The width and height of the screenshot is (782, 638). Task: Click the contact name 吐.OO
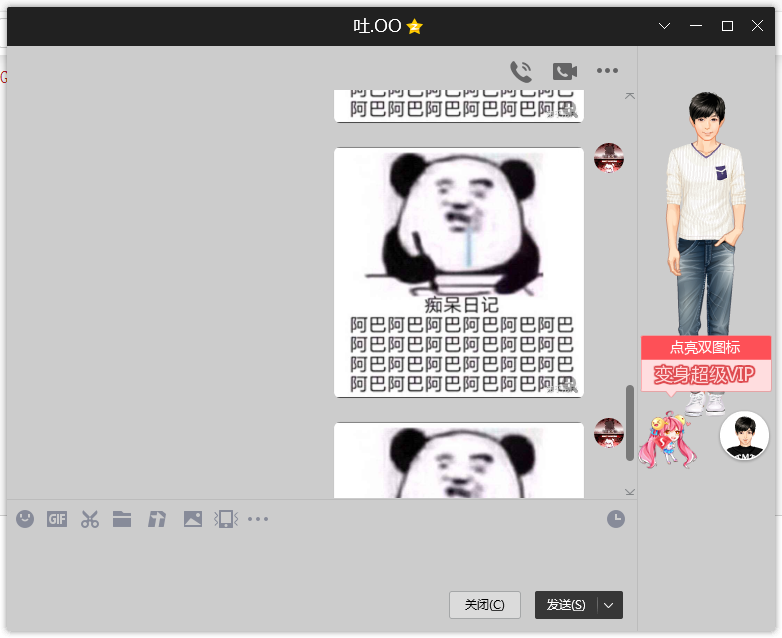(377, 26)
